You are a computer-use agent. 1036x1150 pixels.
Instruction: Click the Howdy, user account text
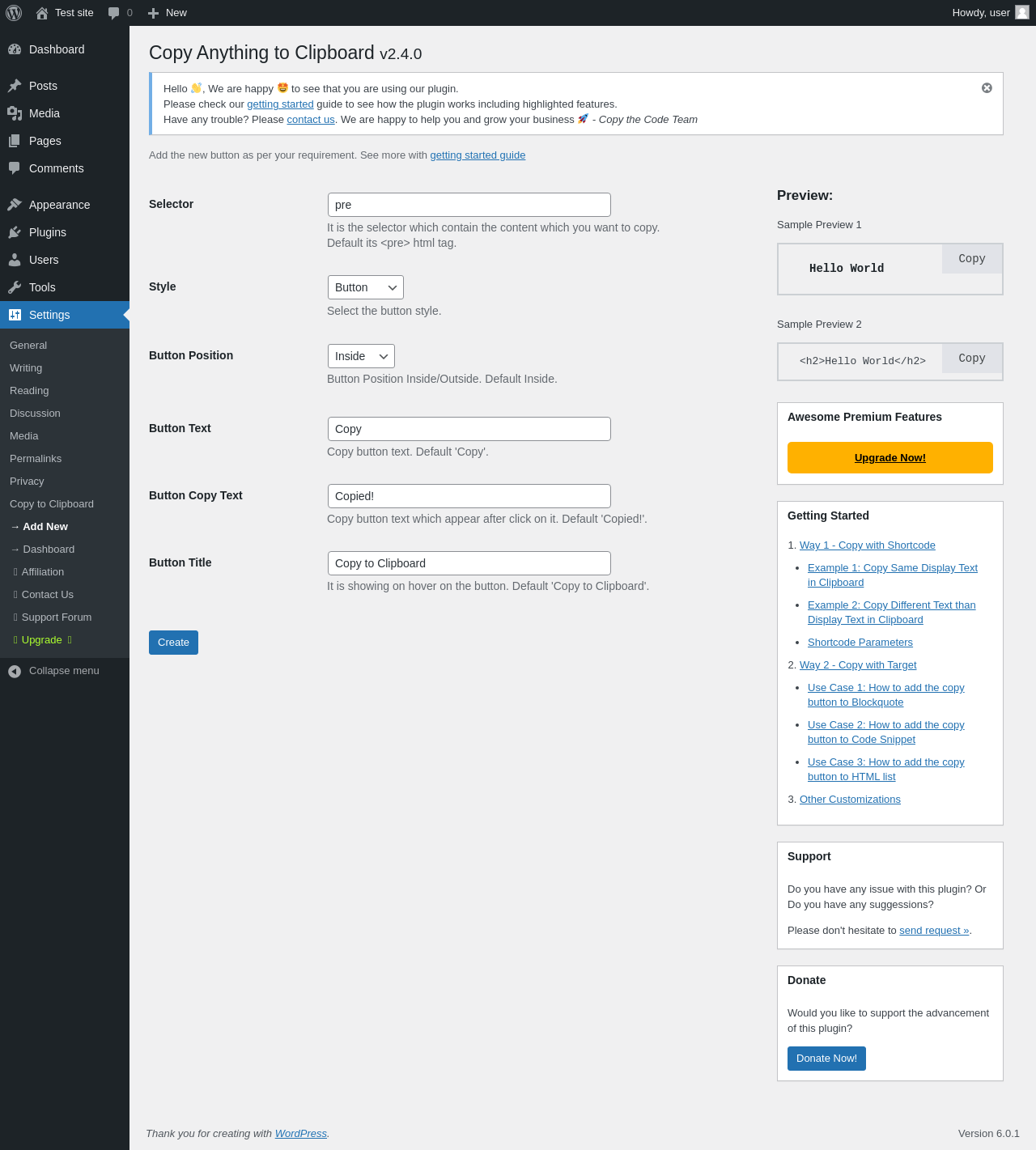pos(981,13)
